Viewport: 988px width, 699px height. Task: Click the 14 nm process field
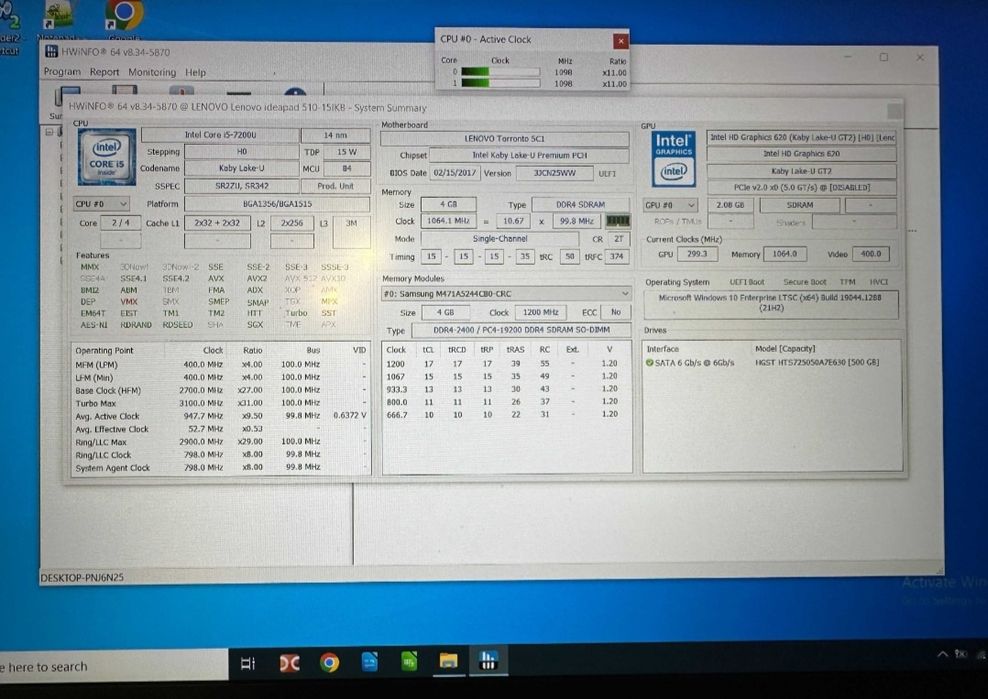point(335,135)
